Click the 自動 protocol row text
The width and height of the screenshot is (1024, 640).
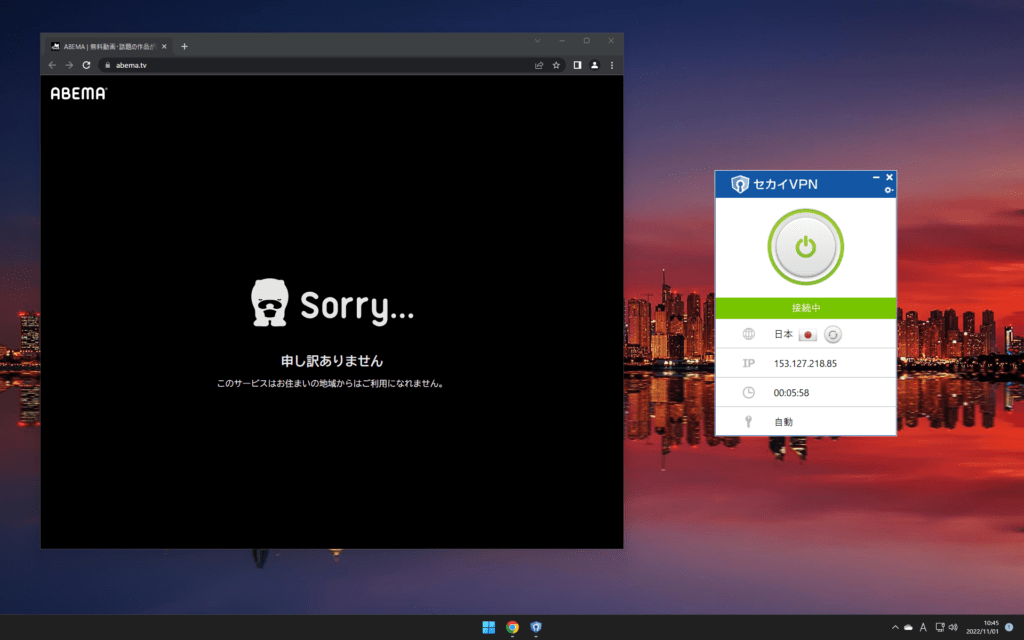[783, 422]
